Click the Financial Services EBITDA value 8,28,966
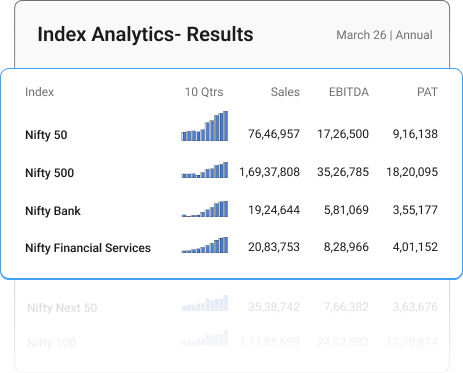The height and width of the screenshot is (373, 463). click(x=346, y=247)
